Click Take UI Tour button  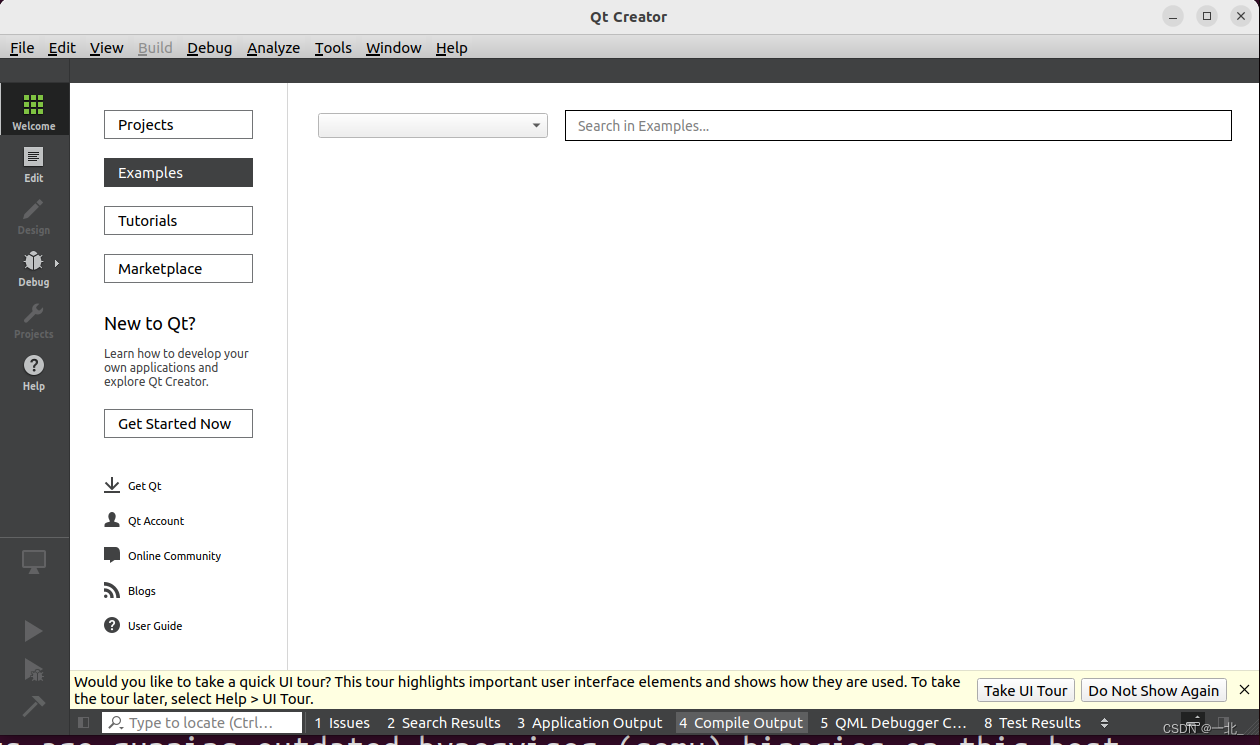pos(1025,690)
